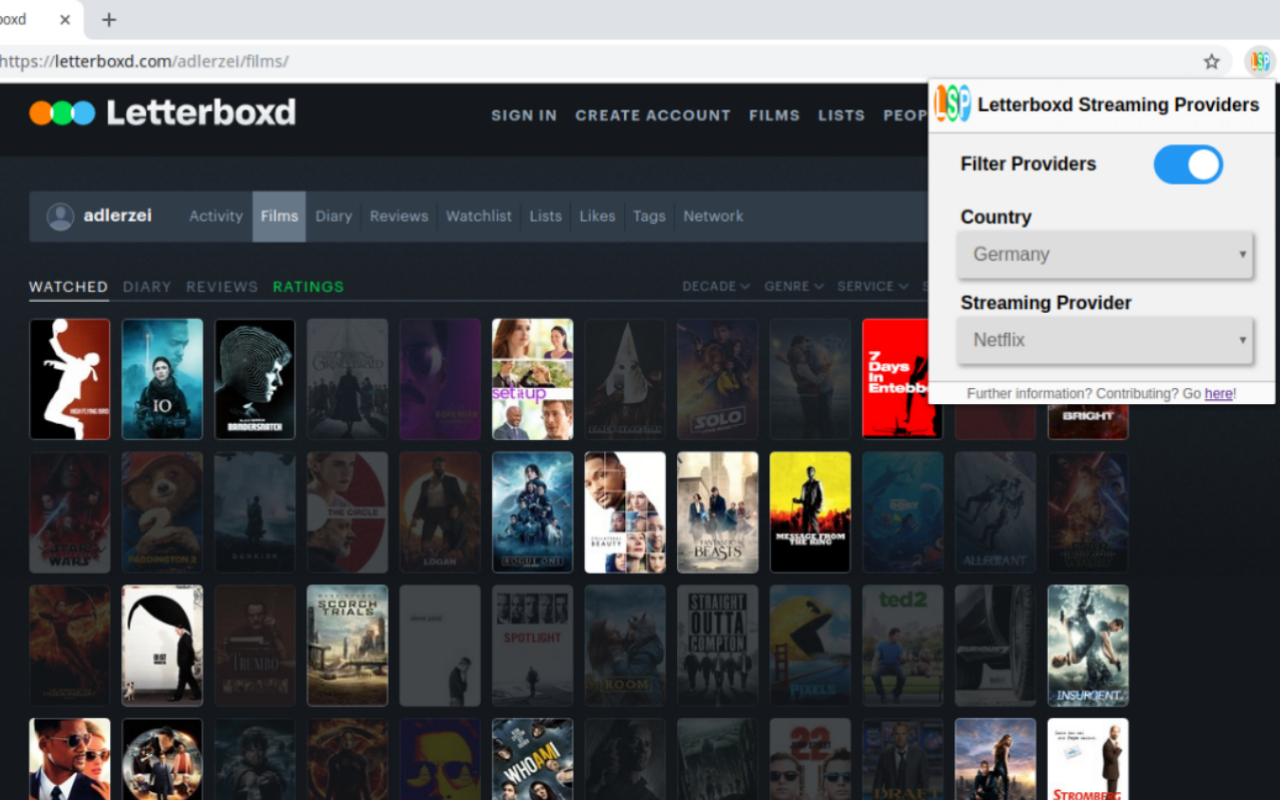
Task: Open the Ted 2 poster
Action: click(903, 646)
